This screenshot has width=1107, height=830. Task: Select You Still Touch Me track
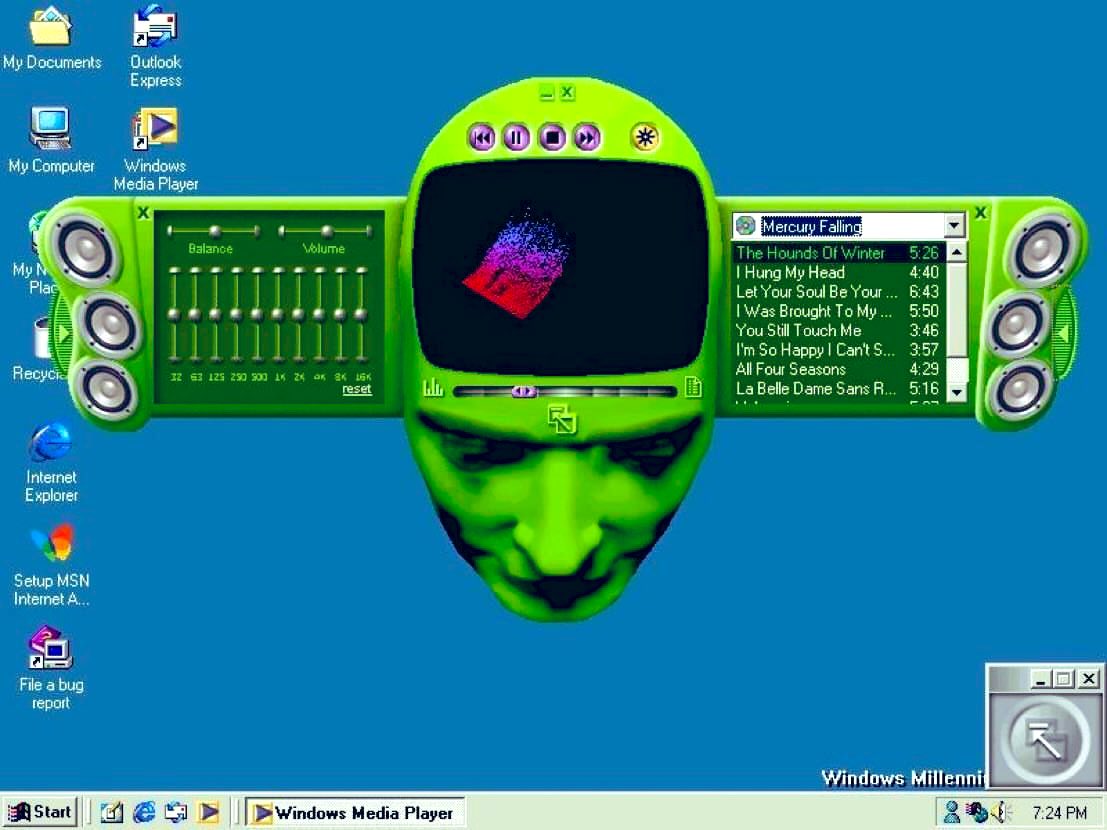click(x=837, y=330)
